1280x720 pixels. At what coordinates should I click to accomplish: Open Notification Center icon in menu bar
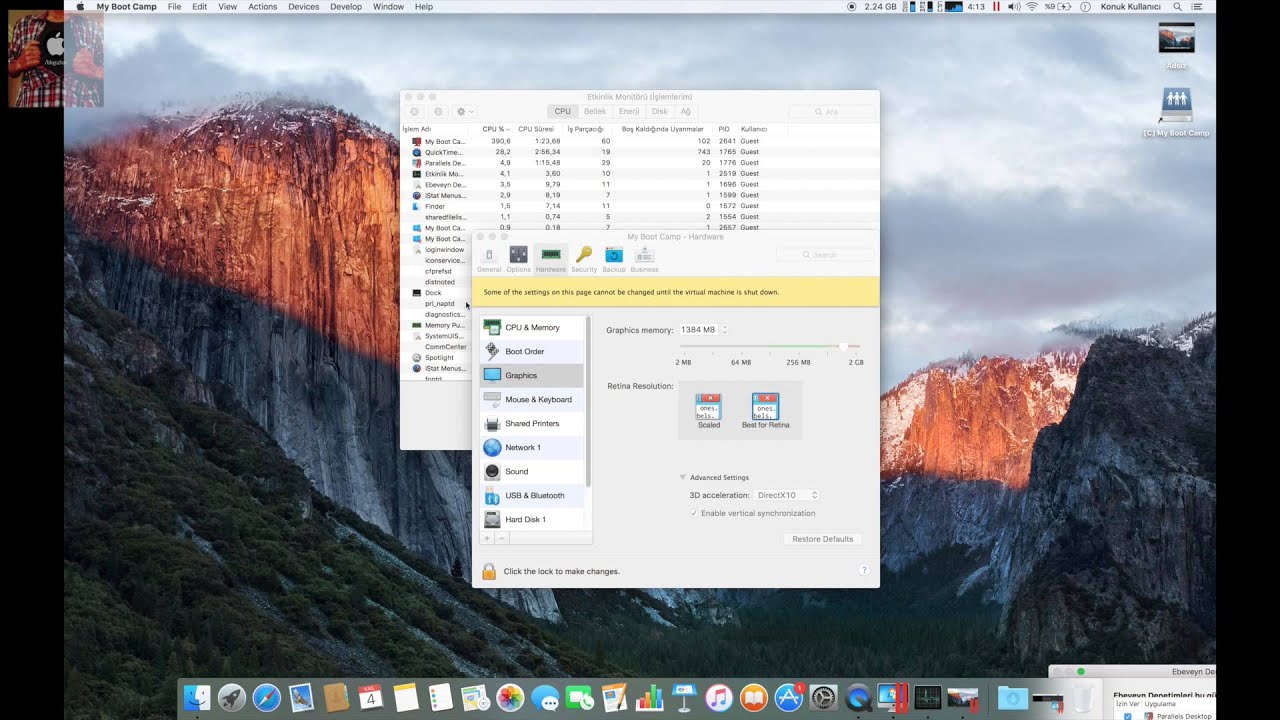coord(1196,6)
